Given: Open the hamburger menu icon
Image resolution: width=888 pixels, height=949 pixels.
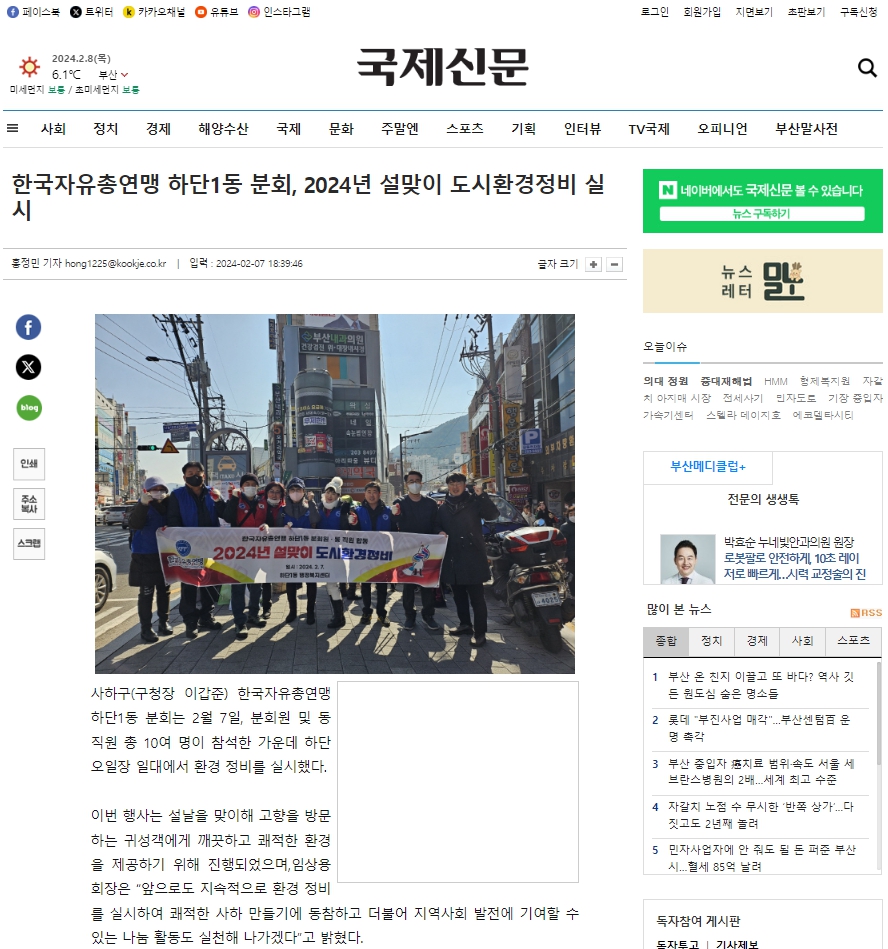Looking at the screenshot, I should tap(12, 128).
